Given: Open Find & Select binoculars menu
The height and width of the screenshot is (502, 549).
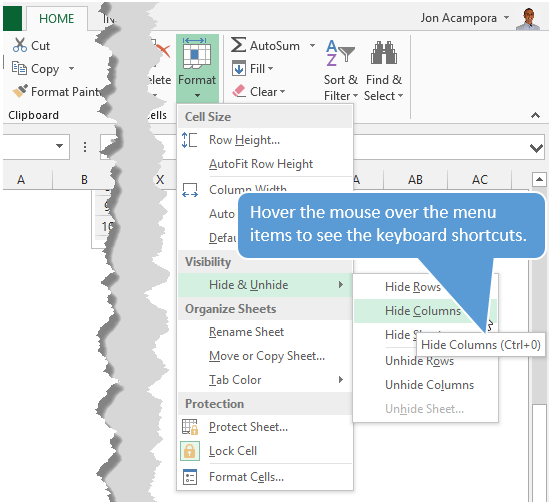Looking at the screenshot, I should coord(384,70).
